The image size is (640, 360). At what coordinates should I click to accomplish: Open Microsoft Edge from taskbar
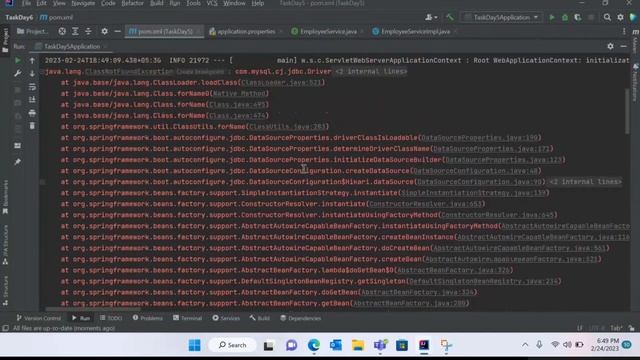coord(313,345)
